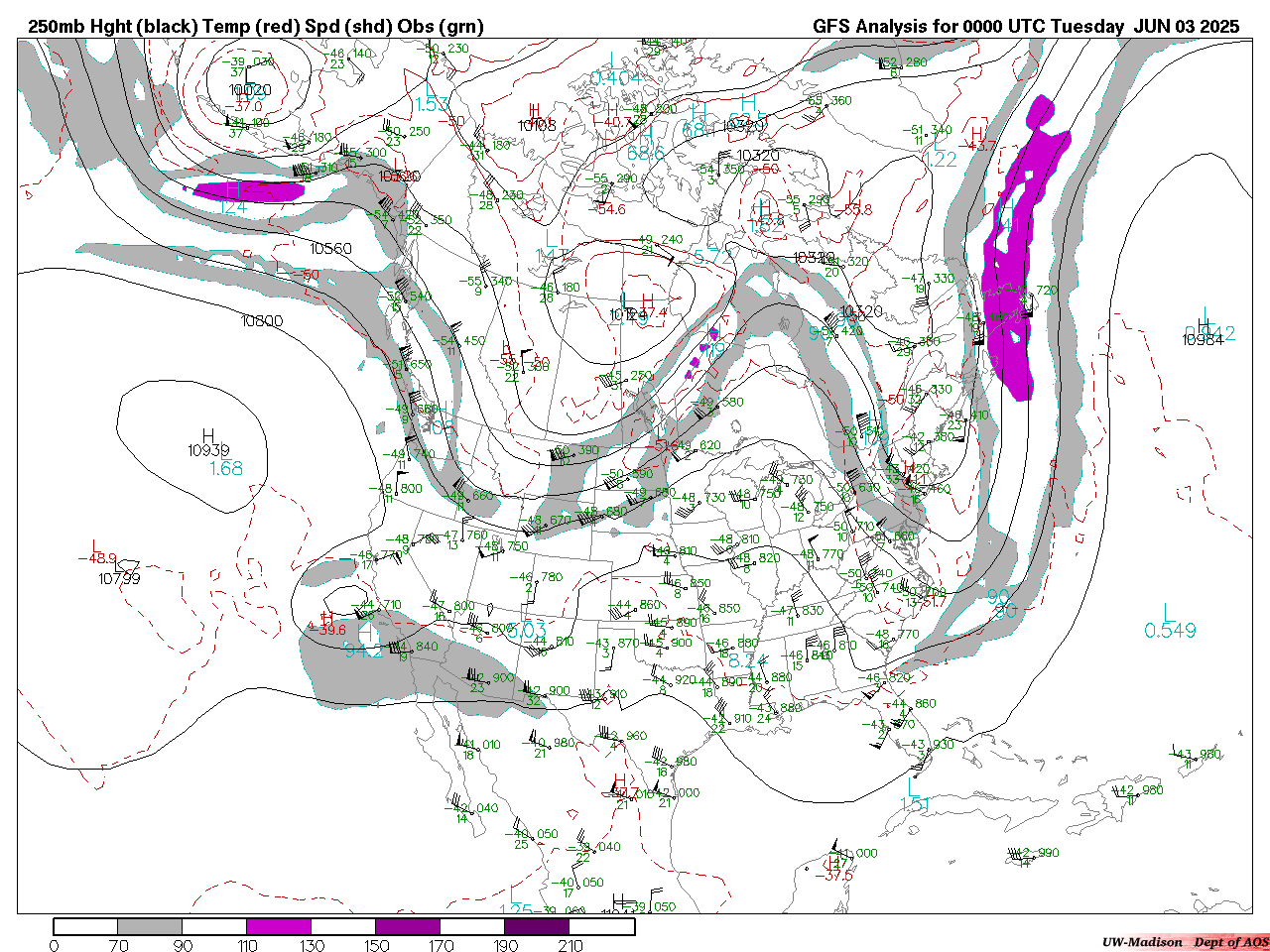The image size is (1270, 952).
Task: Pick the magenta 110–130 legend segment
Action: pyautogui.click(x=279, y=927)
